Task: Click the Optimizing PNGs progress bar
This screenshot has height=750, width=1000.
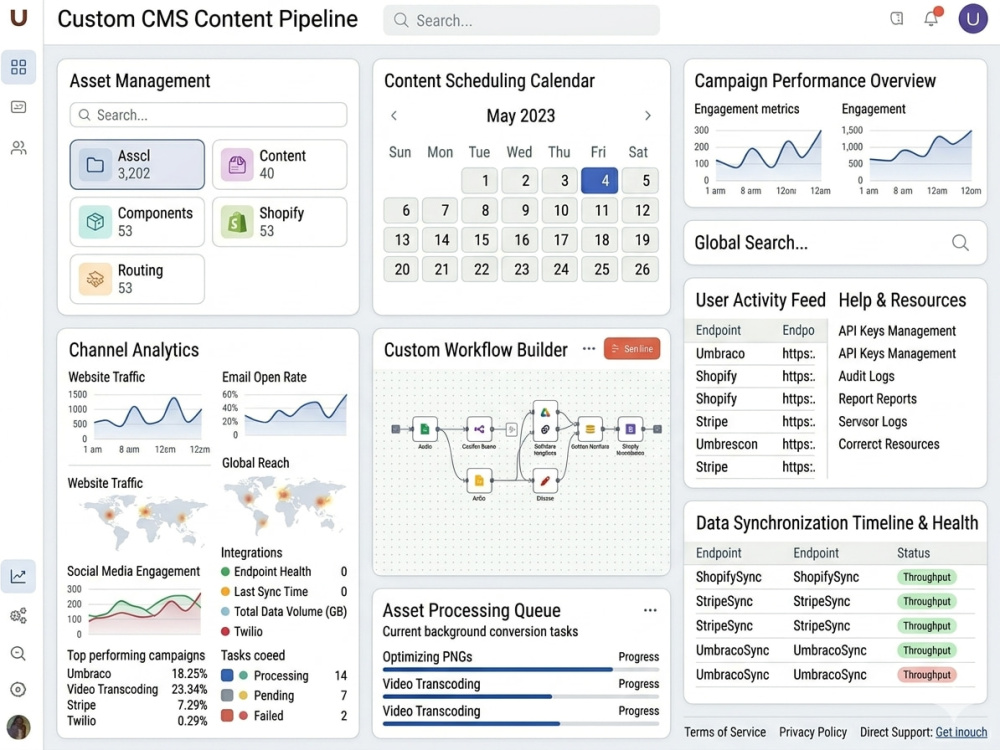Action: click(520, 670)
